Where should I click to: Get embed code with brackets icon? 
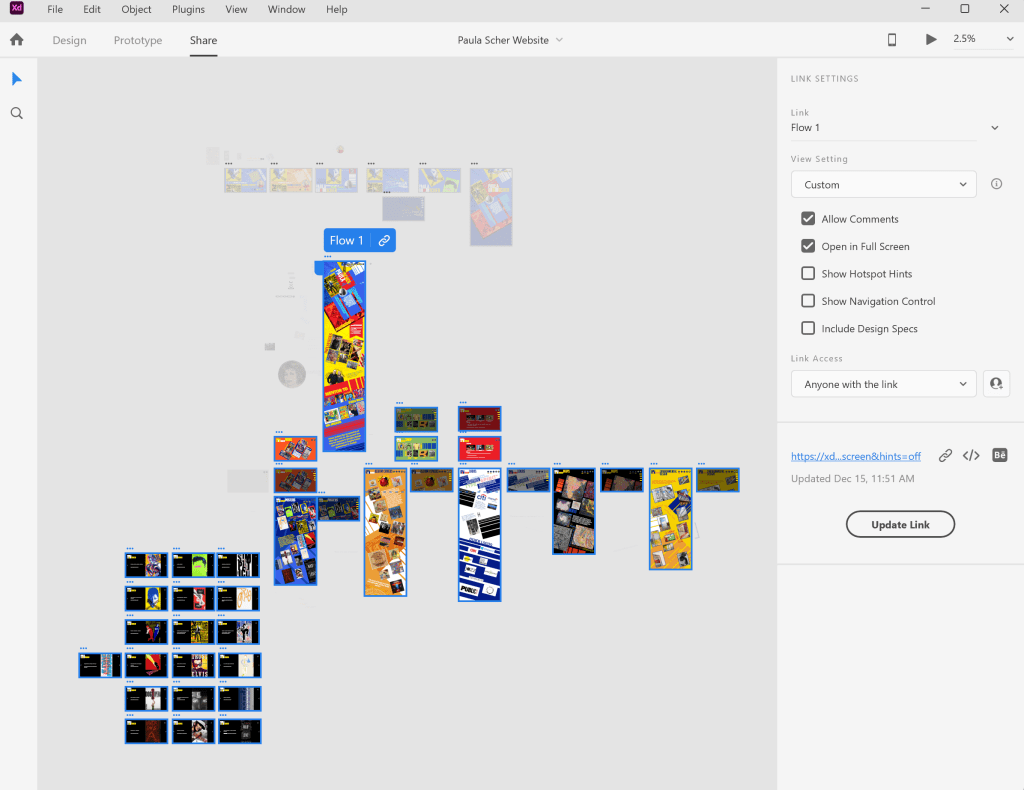point(971,456)
